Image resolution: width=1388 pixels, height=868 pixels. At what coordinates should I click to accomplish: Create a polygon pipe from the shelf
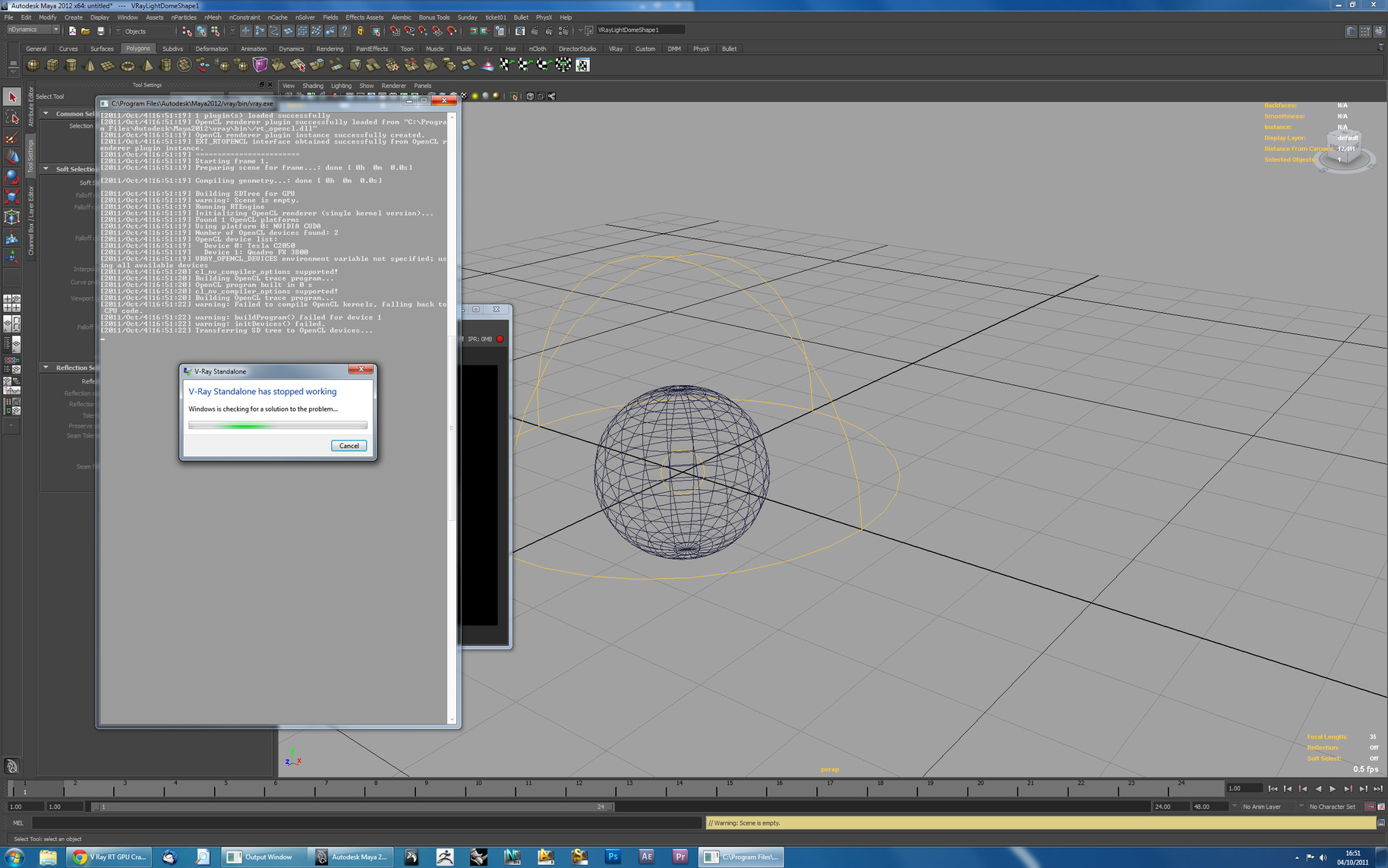click(x=166, y=65)
